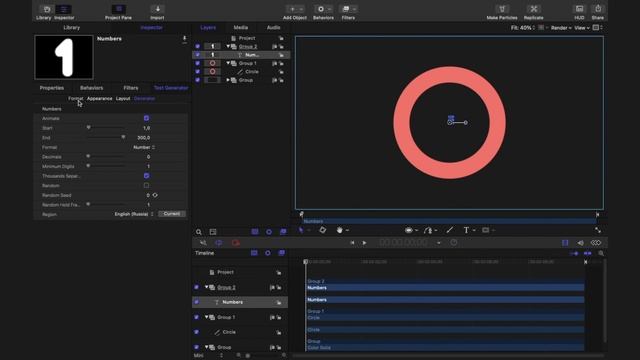
Task: Open the Format Number dropdown
Action: coord(144,147)
